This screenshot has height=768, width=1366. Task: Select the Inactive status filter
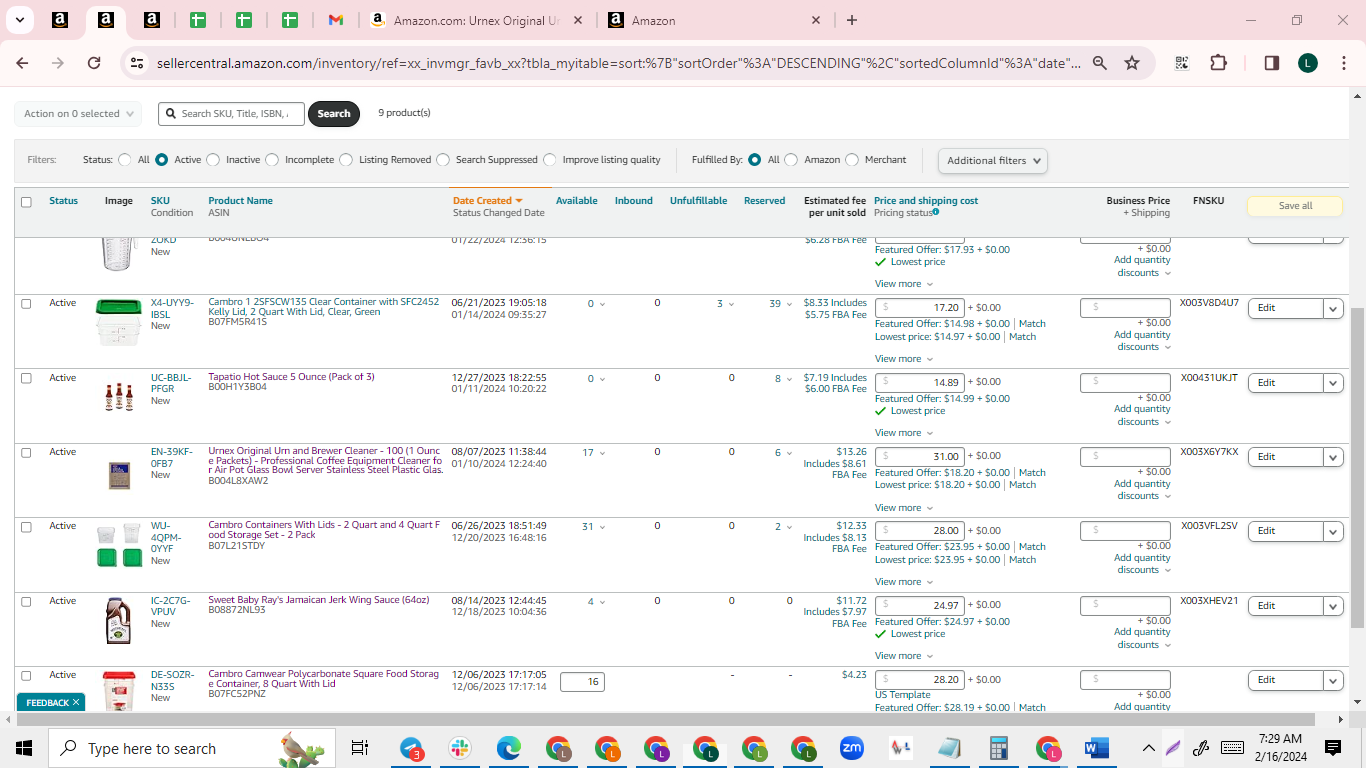[x=214, y=160]
